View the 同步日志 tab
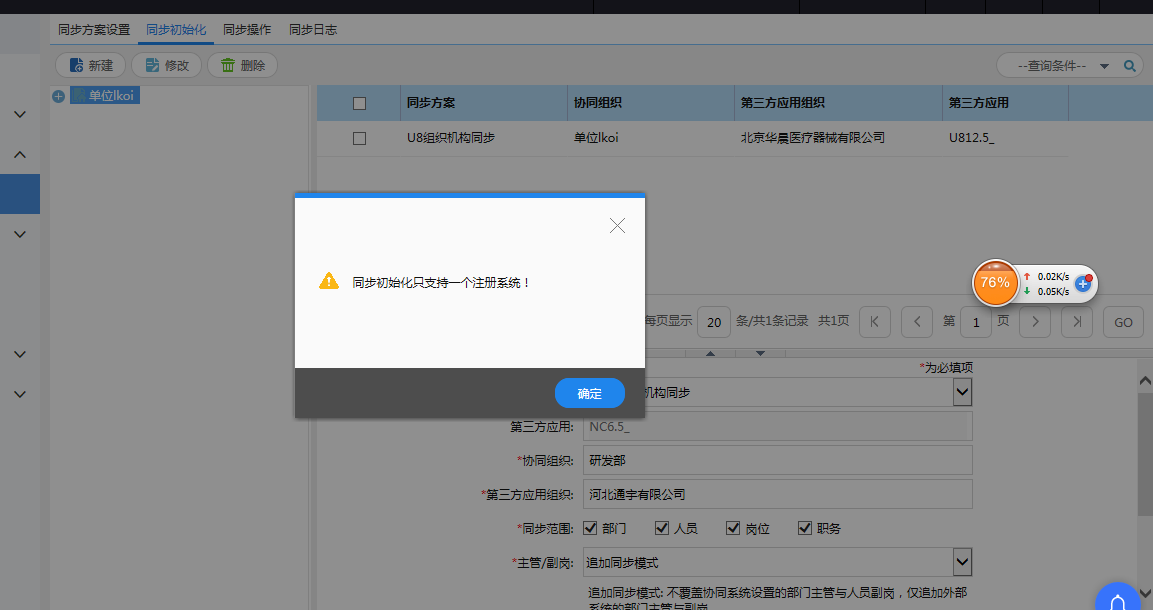 313,29
